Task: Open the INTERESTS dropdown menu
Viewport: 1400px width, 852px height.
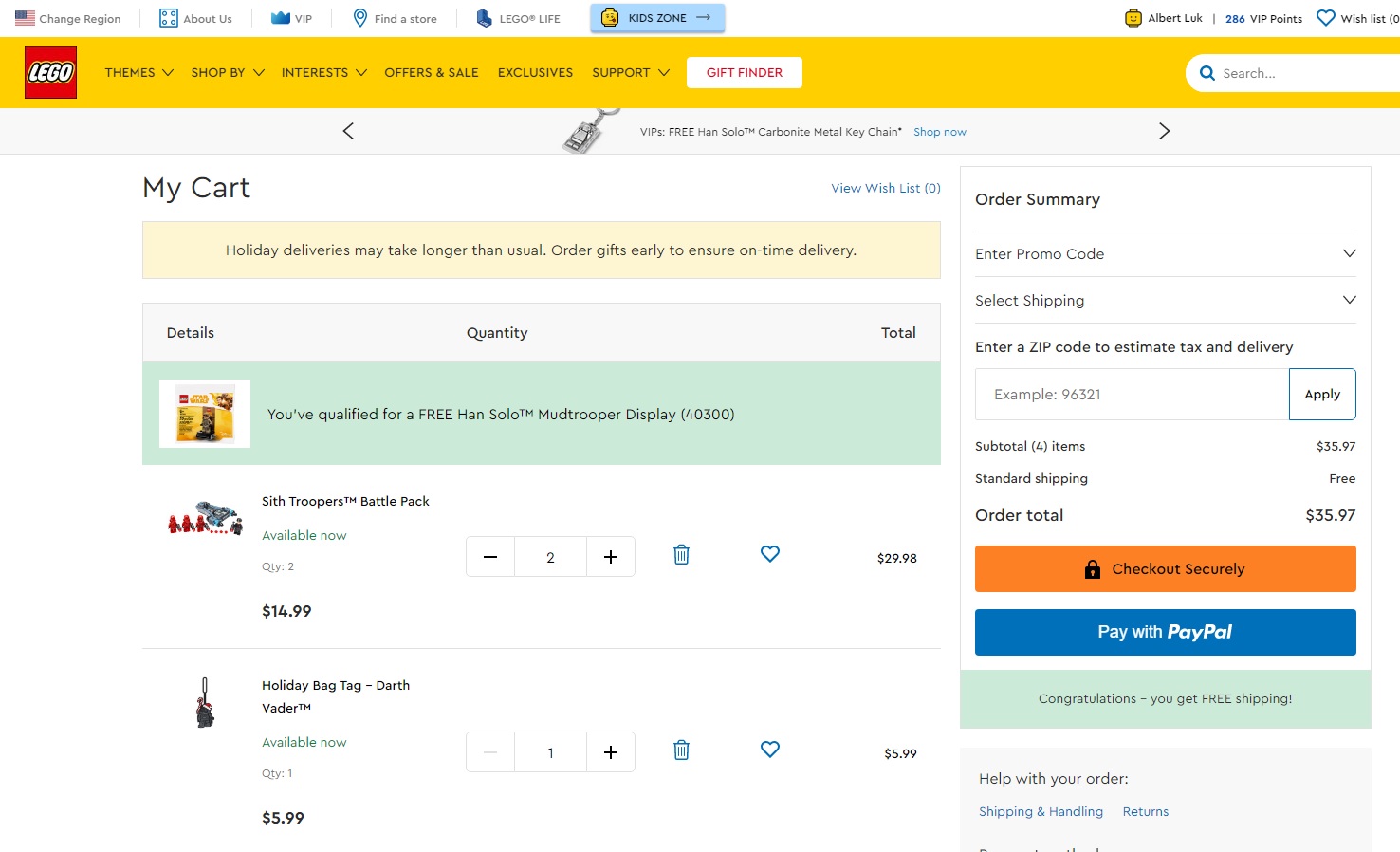Action: pyautogui.click(x=324, y=72)
